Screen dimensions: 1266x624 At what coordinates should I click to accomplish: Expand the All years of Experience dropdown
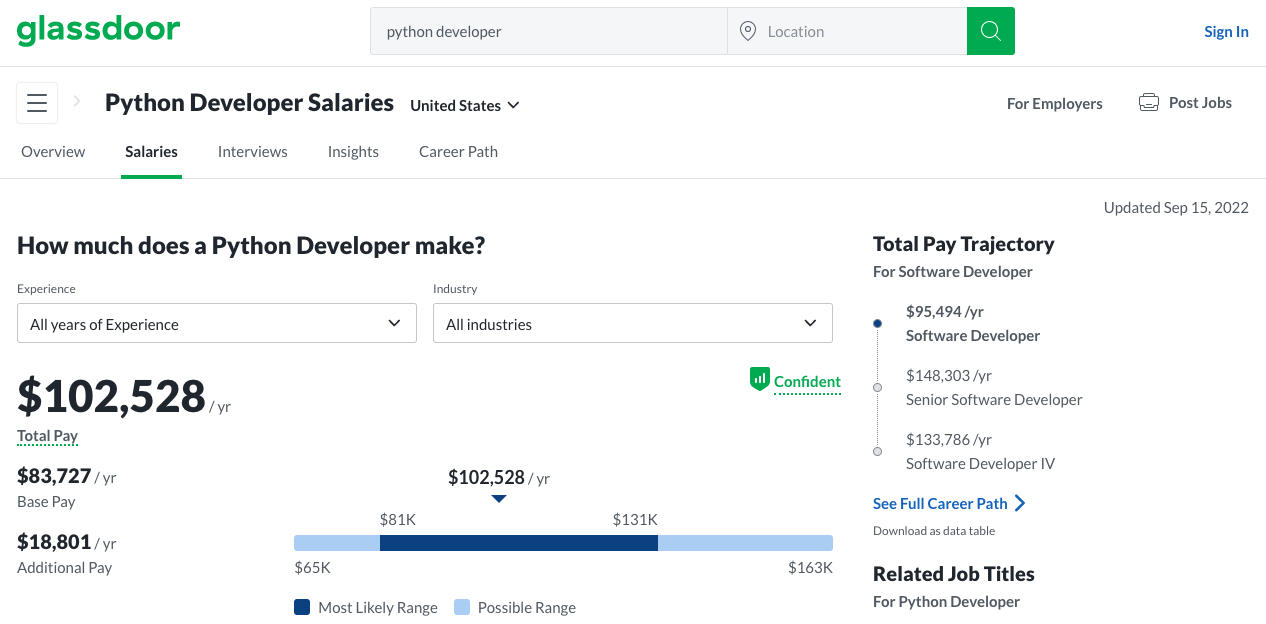217,324
